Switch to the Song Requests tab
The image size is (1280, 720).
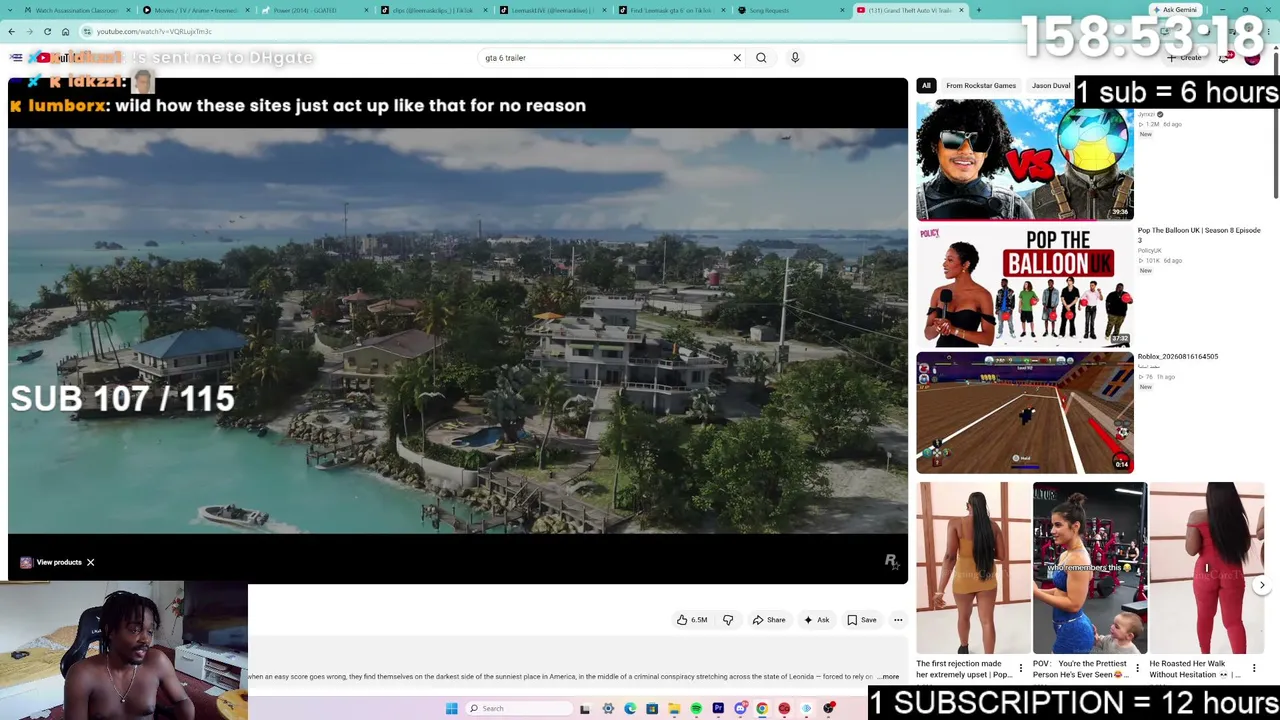click(x=790, y=10)
